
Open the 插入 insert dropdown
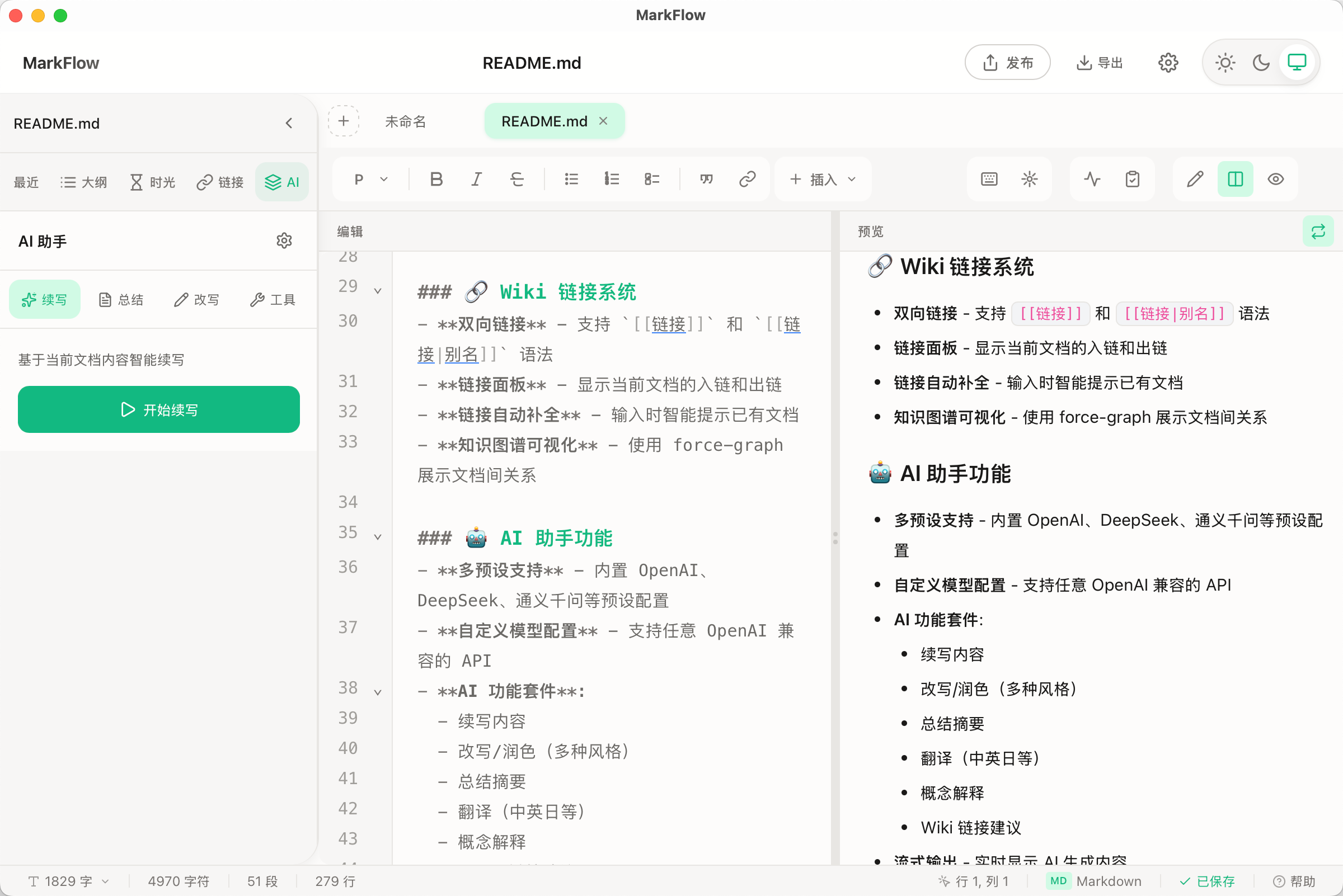click(822, 180)
